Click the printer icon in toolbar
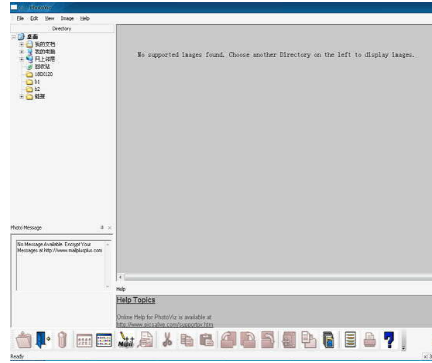 370,340
